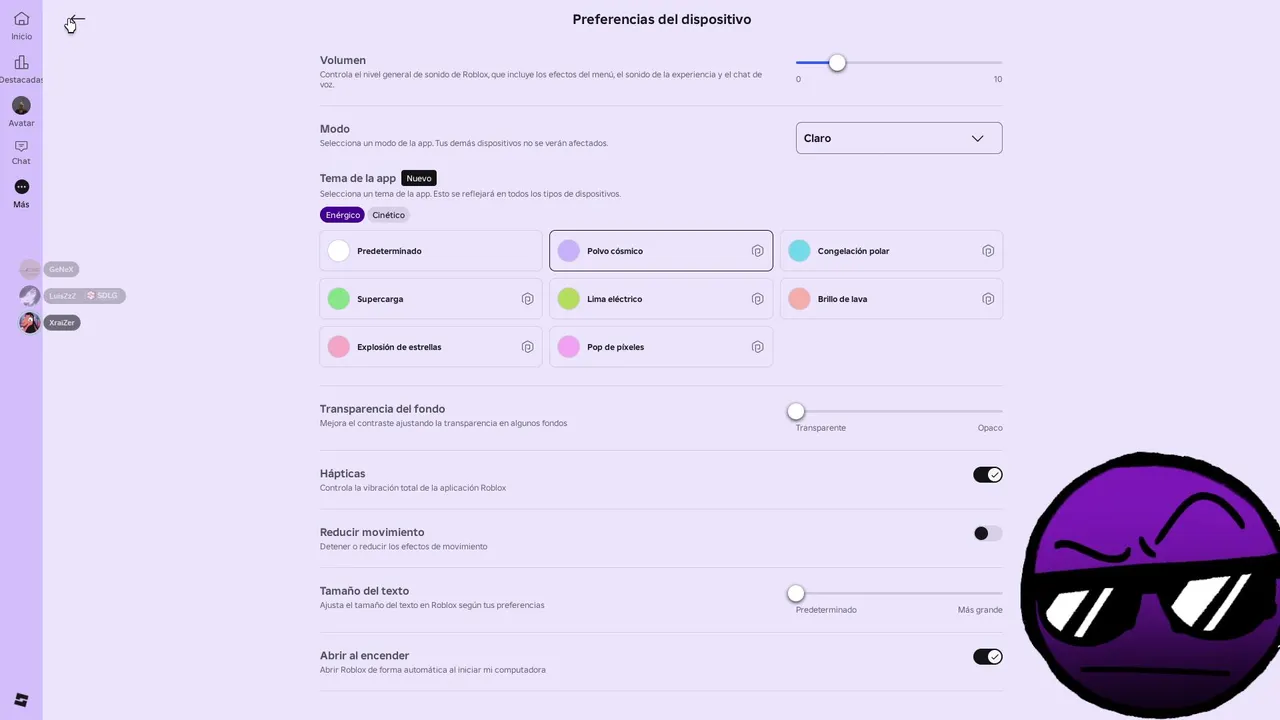Open Destacadas charts icon in sidebar
1280x720 pixels.
click(21, 63)
